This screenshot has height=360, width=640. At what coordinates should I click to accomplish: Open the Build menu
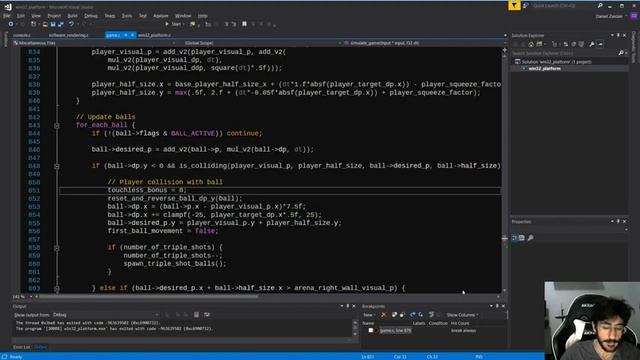pyautogui.click(x=72, y=16)
